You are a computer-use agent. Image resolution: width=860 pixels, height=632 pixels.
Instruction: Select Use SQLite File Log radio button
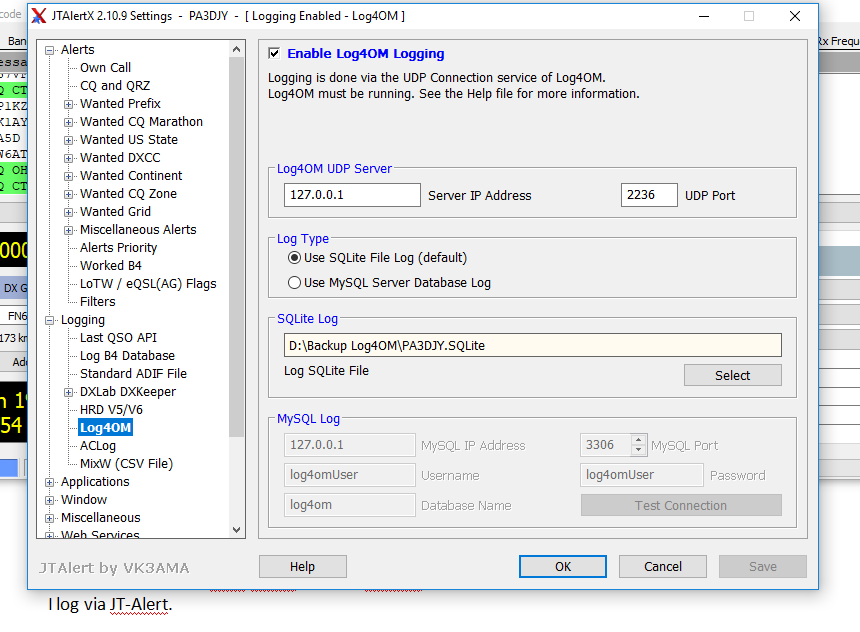point(295,258)
